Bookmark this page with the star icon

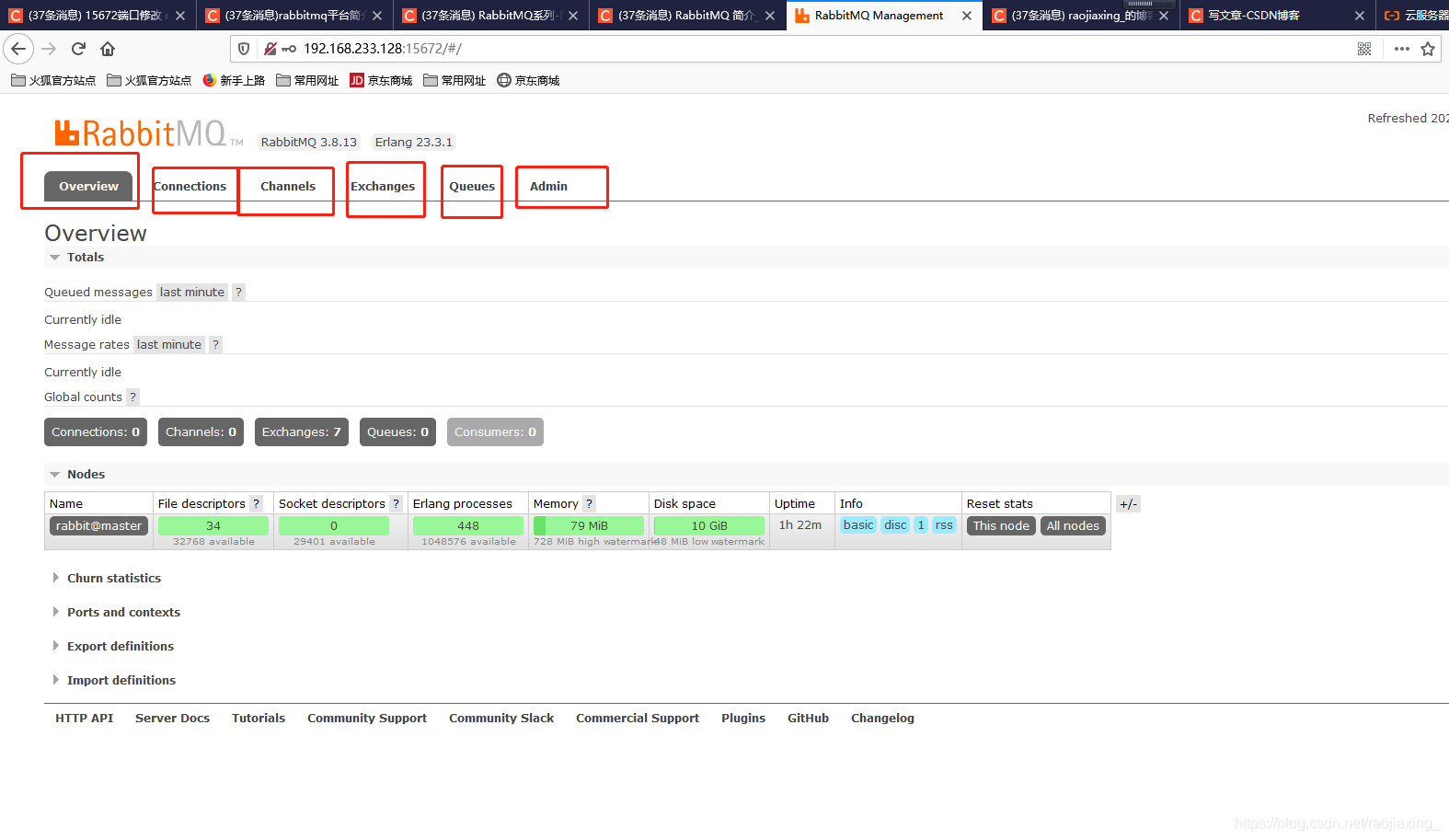pos(1428,49)
